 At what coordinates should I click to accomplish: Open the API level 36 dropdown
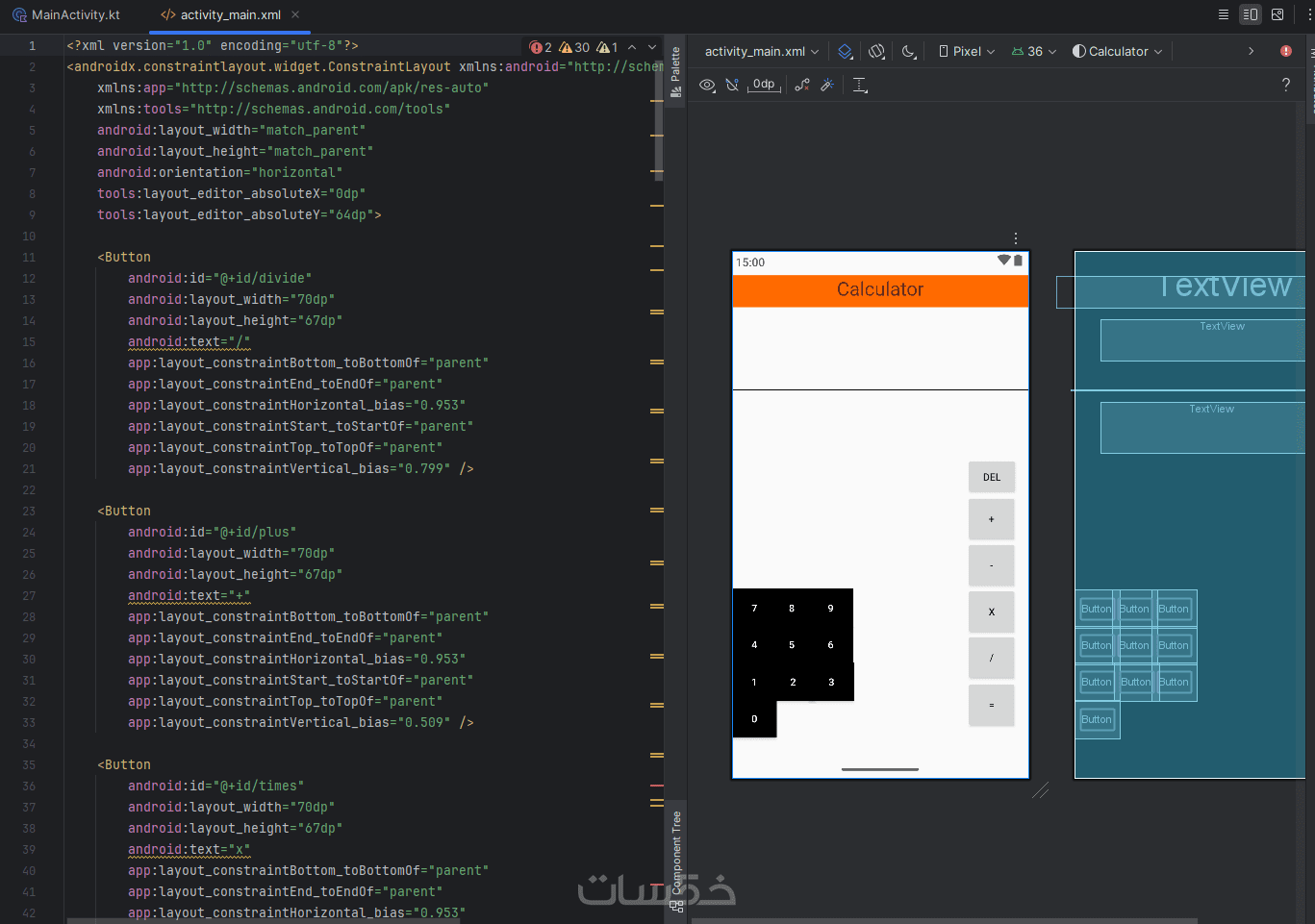(x=1034, y=52)
